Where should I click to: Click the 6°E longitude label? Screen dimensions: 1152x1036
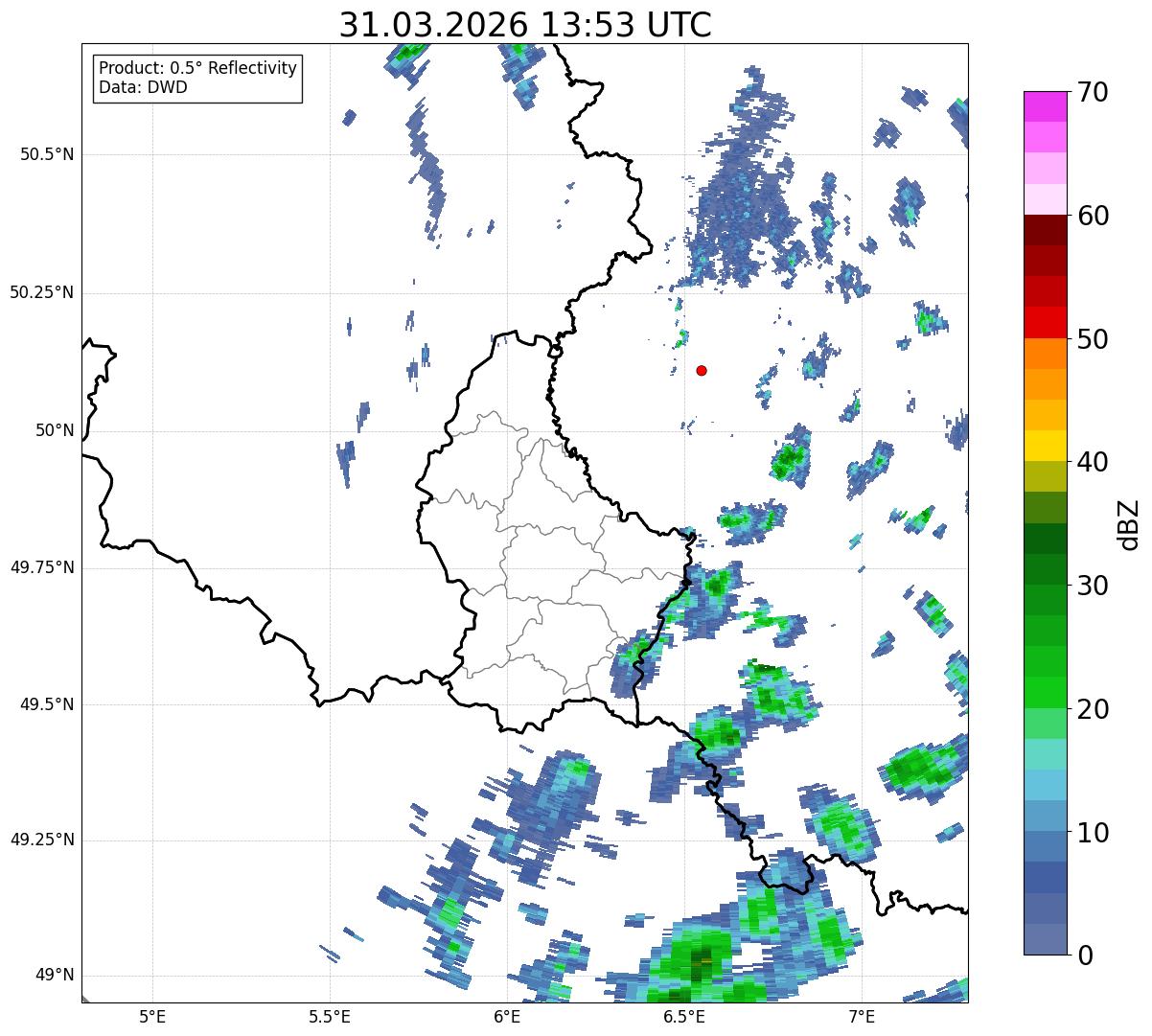point(507,1016)
